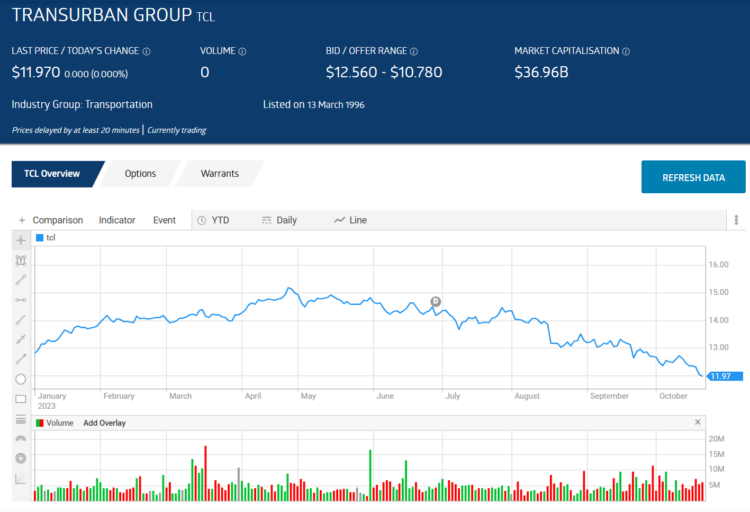Click the $11.970 last price value
Viewport: 750px width, 512px height.
[36, 73]
